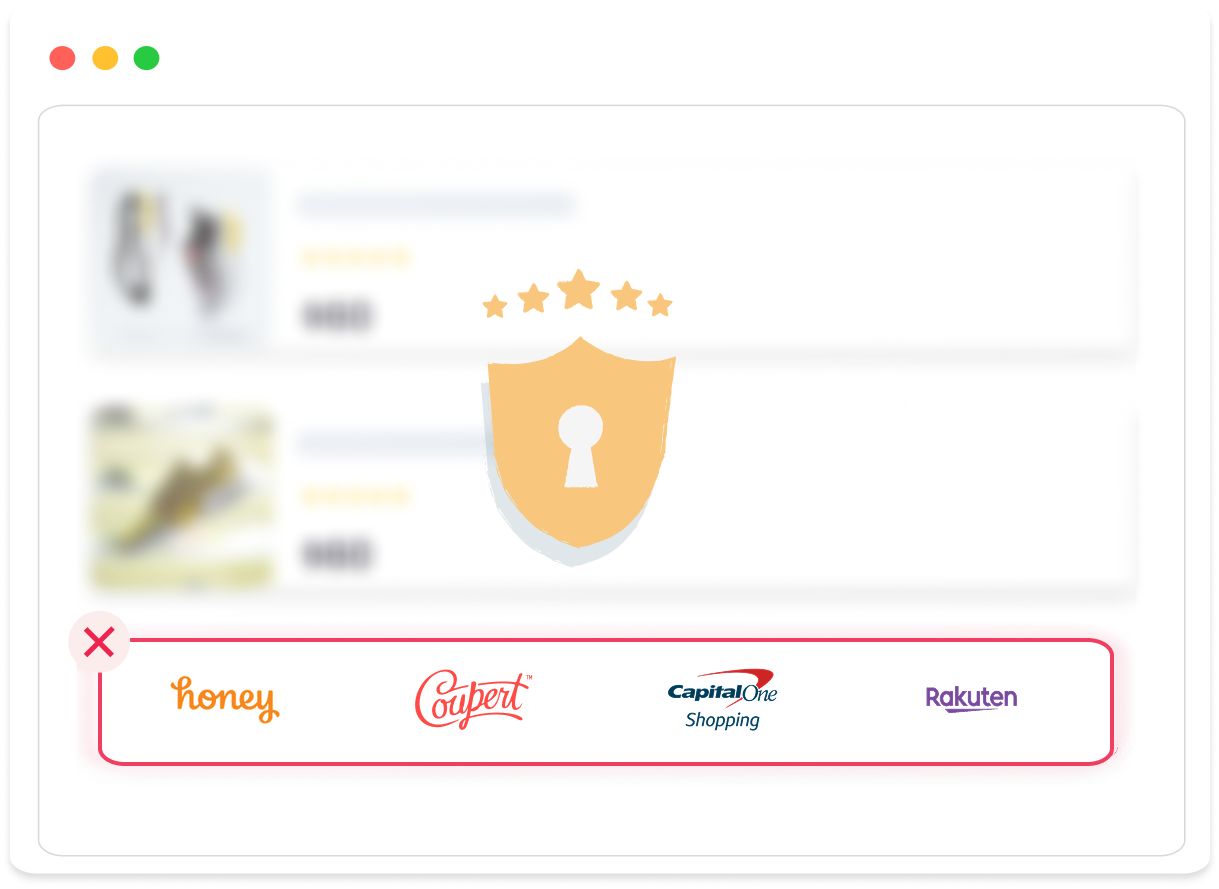Image resolution: width=1219 pixels, height=889 pixels.
Task: Click the honey logo
Action: pyautogui.click(x=225, y=698)
